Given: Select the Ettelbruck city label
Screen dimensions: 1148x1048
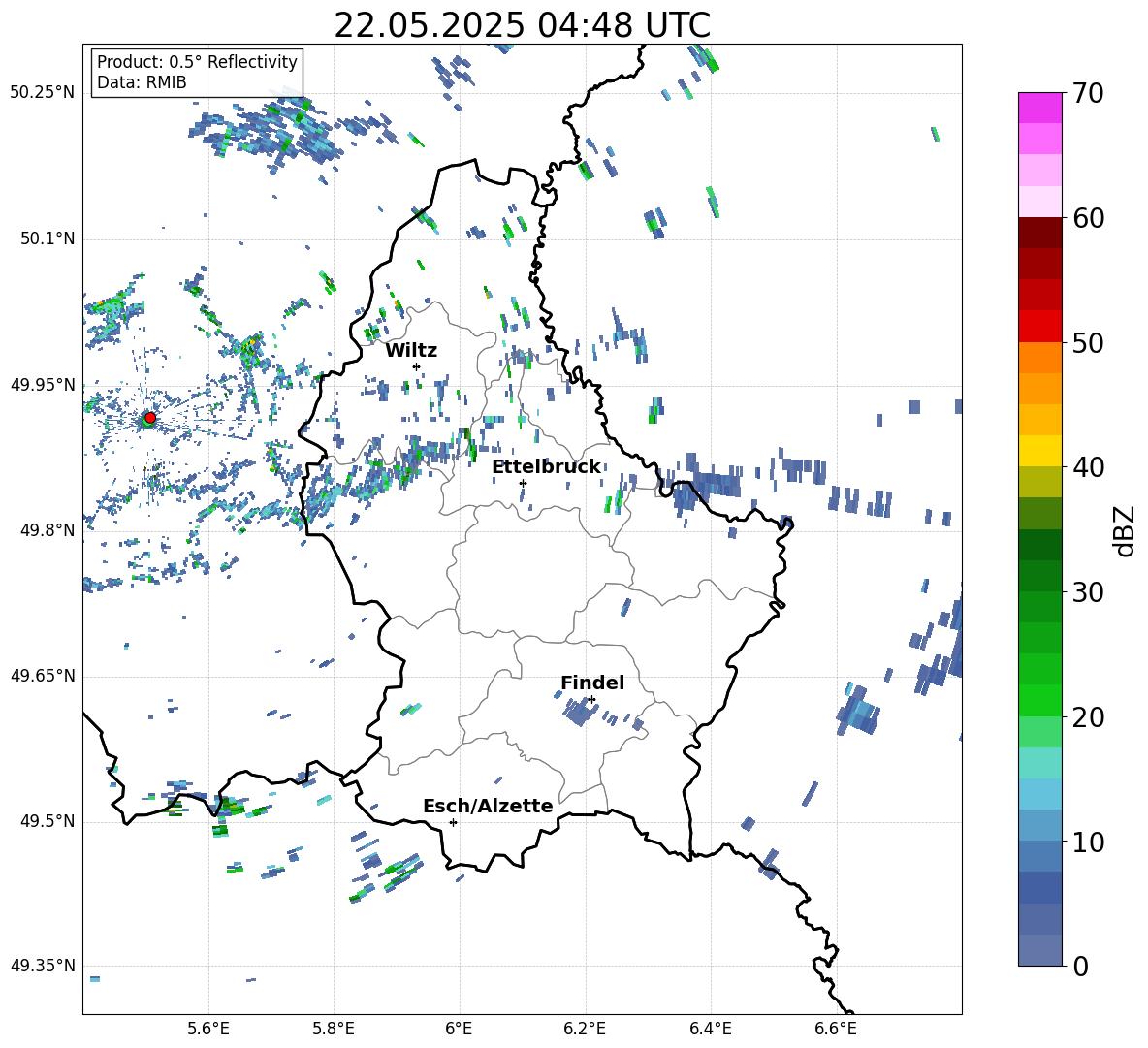Looking at the screenshot, I should click(x=546, y=467).
